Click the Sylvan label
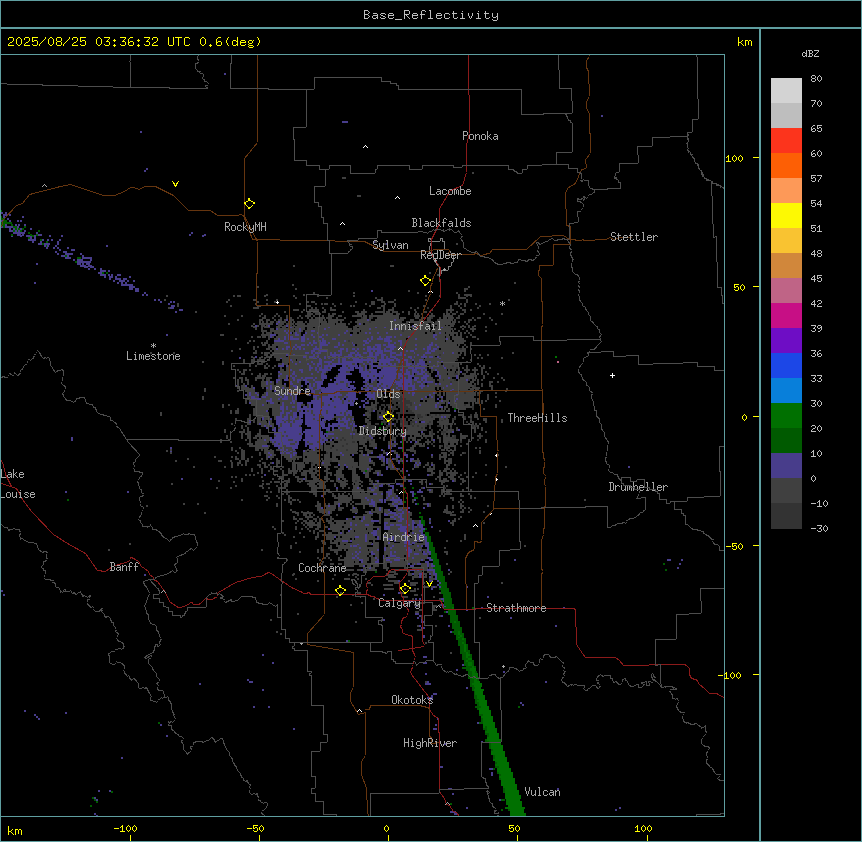 pos(390,245)
